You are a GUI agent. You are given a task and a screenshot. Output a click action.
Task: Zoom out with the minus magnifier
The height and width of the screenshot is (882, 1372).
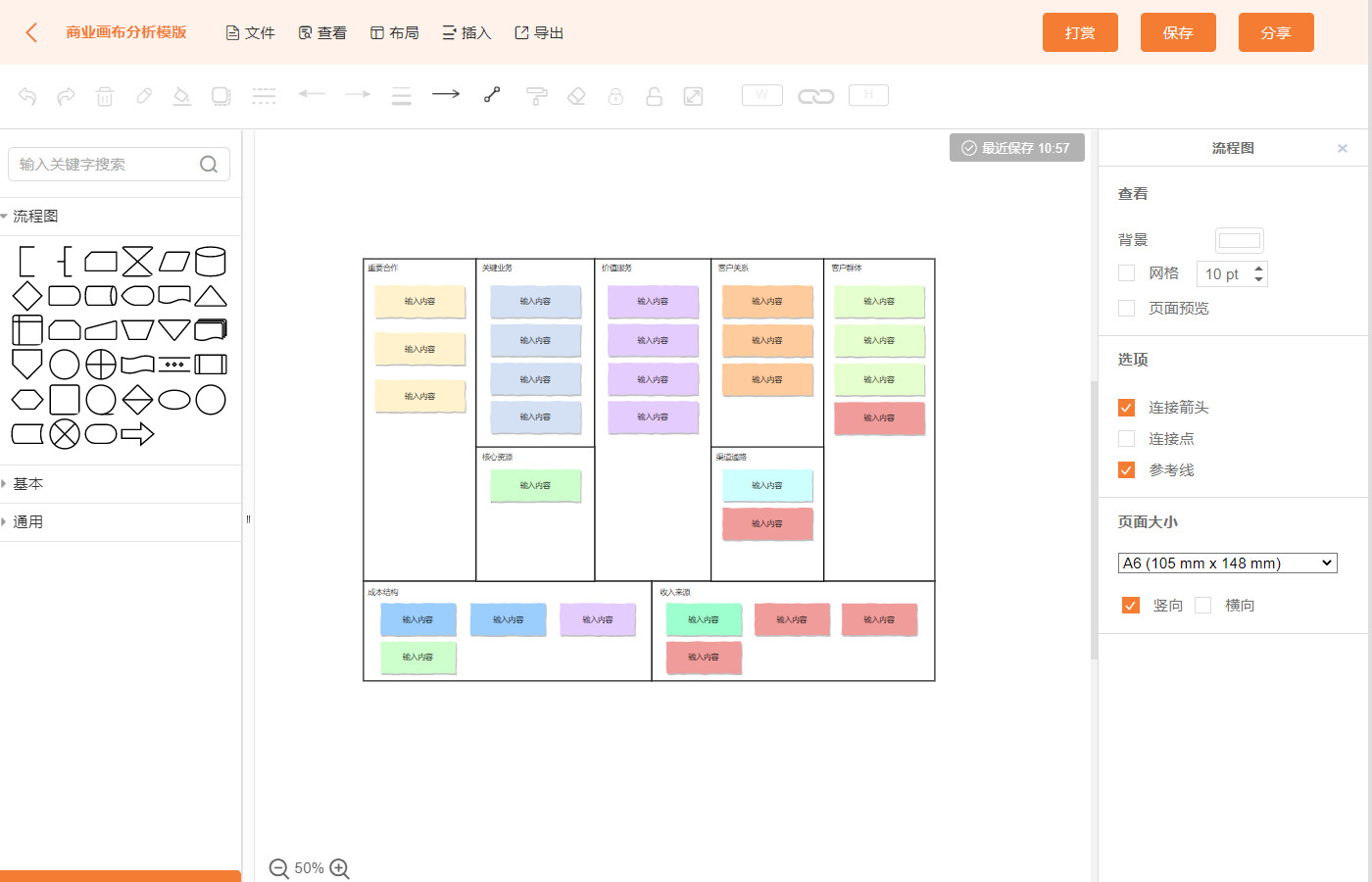coord(278,868)
